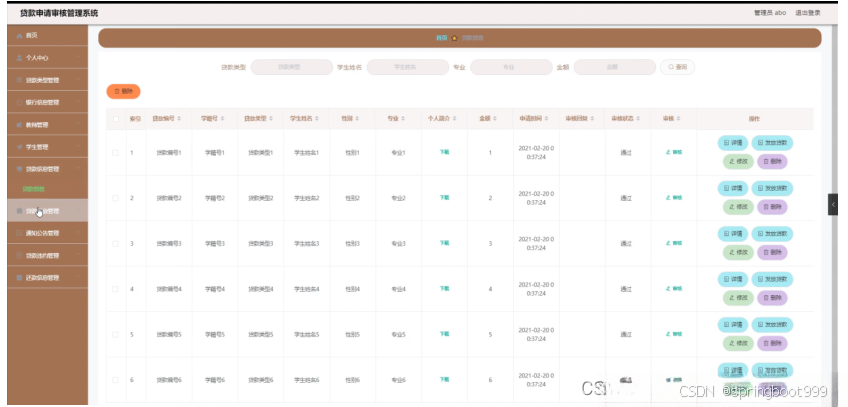Check the checkbox for row 3

(x=115, y=244)
